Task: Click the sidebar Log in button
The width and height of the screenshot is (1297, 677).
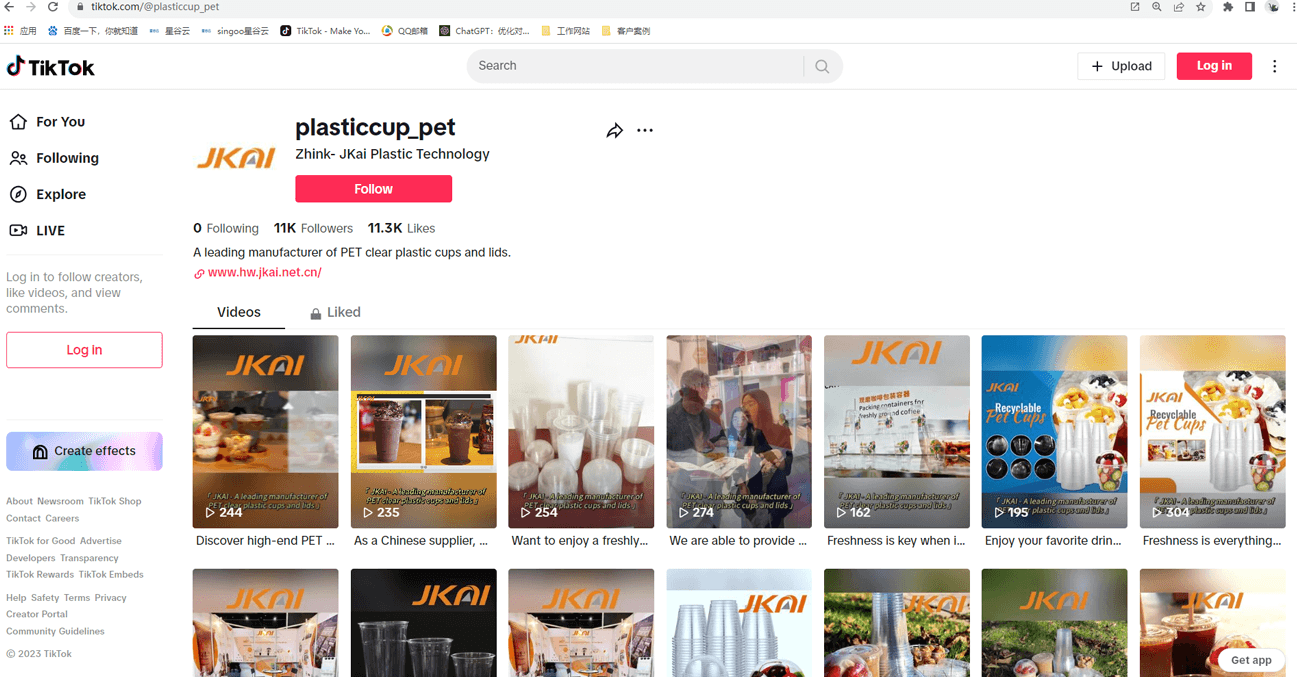Action: 84,350
